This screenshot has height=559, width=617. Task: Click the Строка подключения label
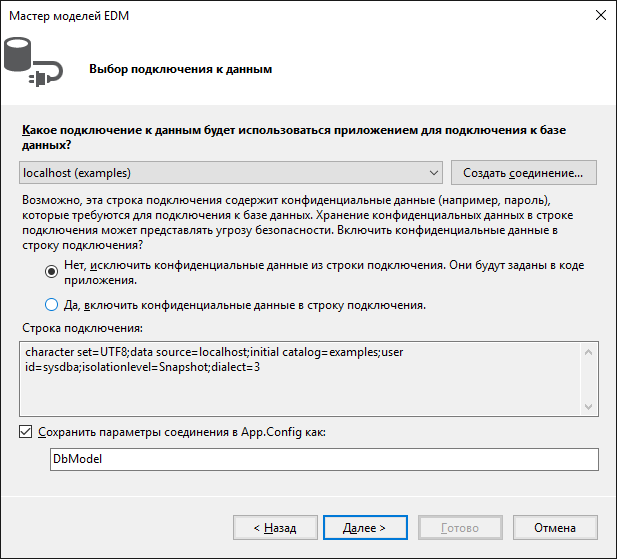82,328
